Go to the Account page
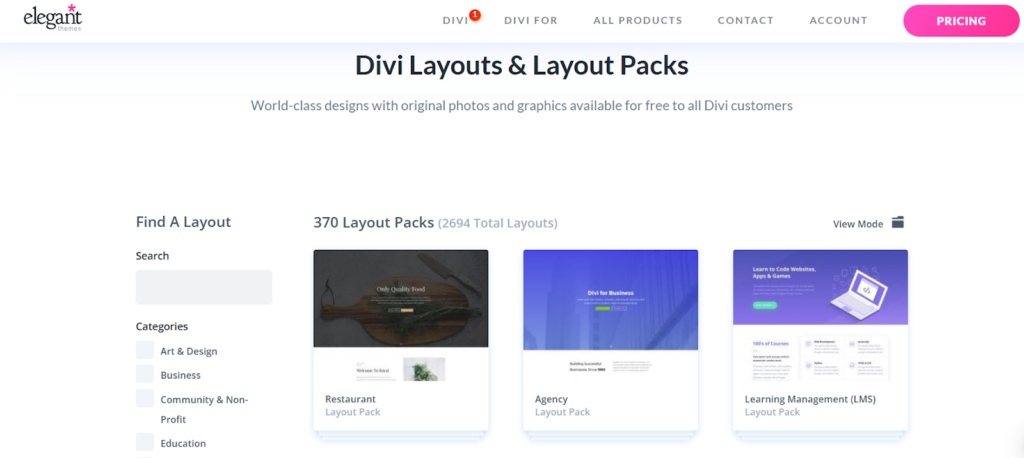 (838, 21)
